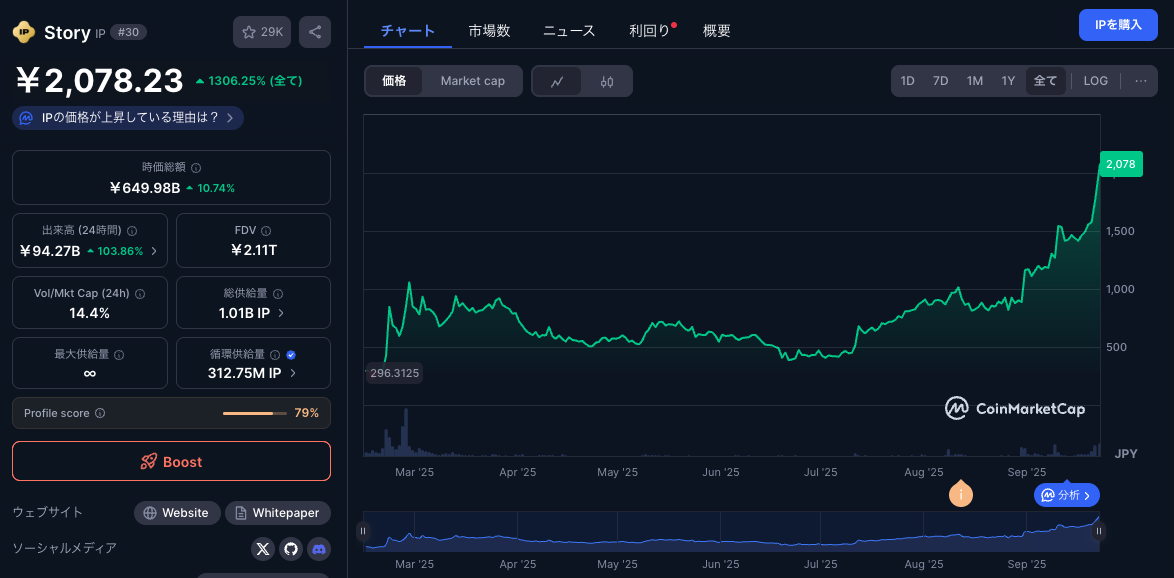
Task: Click the verified badge by 循環供給量
Action: [x=291, y=355]
